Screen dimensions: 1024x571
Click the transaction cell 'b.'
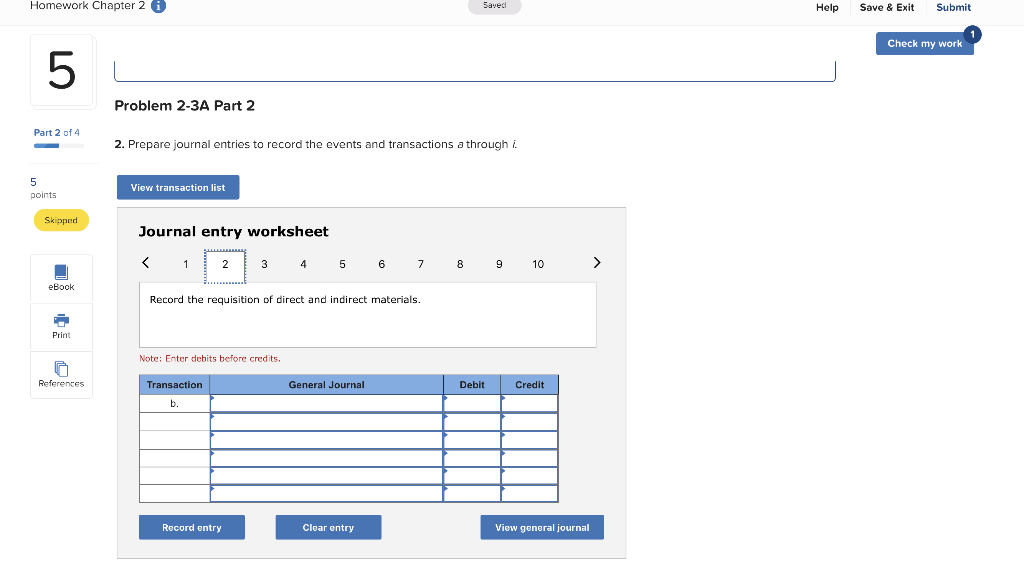pyautogui.click(x=174, y=404)
